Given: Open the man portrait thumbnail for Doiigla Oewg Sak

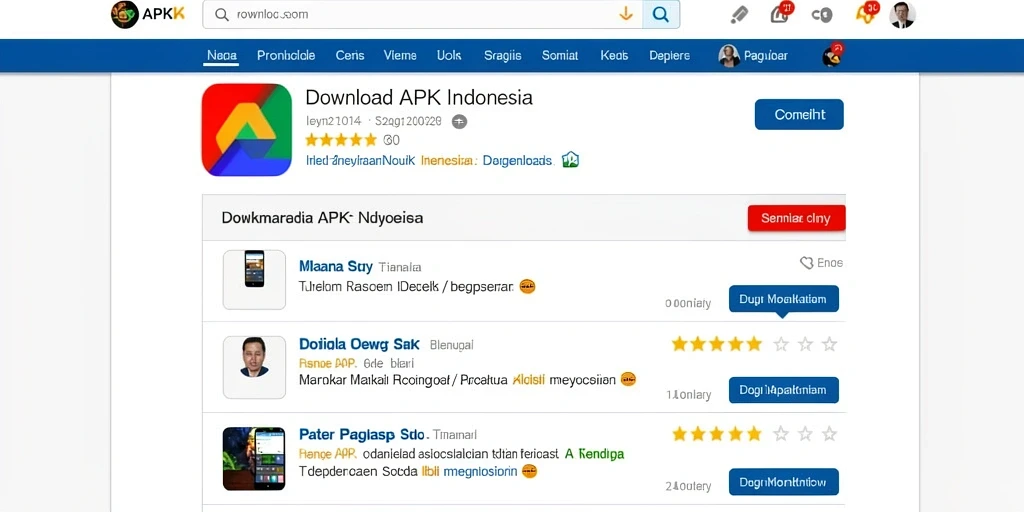Looking at the screenshot, I should pyautogui.click(x=255, y=367).
